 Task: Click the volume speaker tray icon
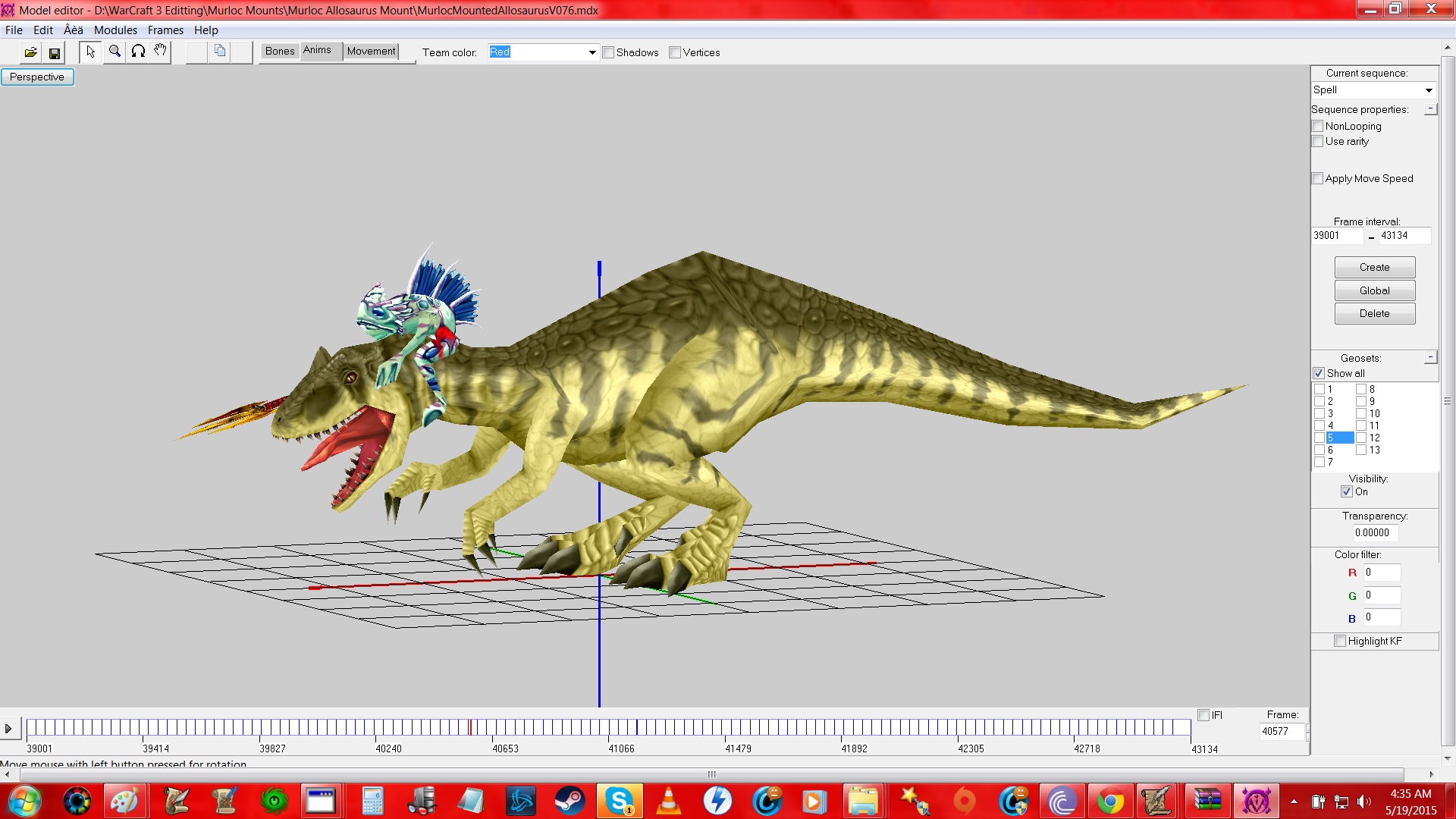(1364, 802)
